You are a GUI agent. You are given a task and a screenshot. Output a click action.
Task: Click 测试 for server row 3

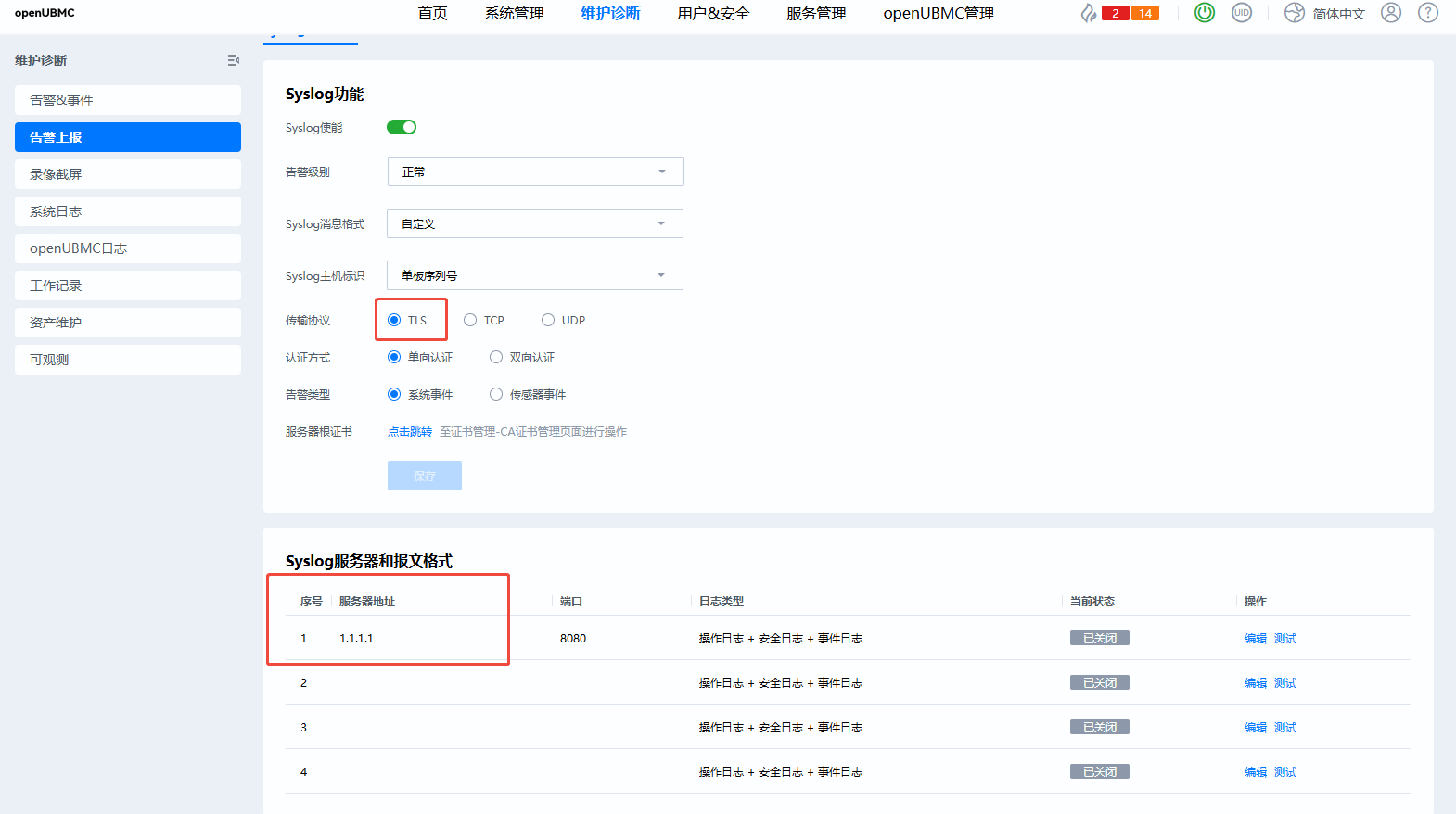click(1285, 727)
